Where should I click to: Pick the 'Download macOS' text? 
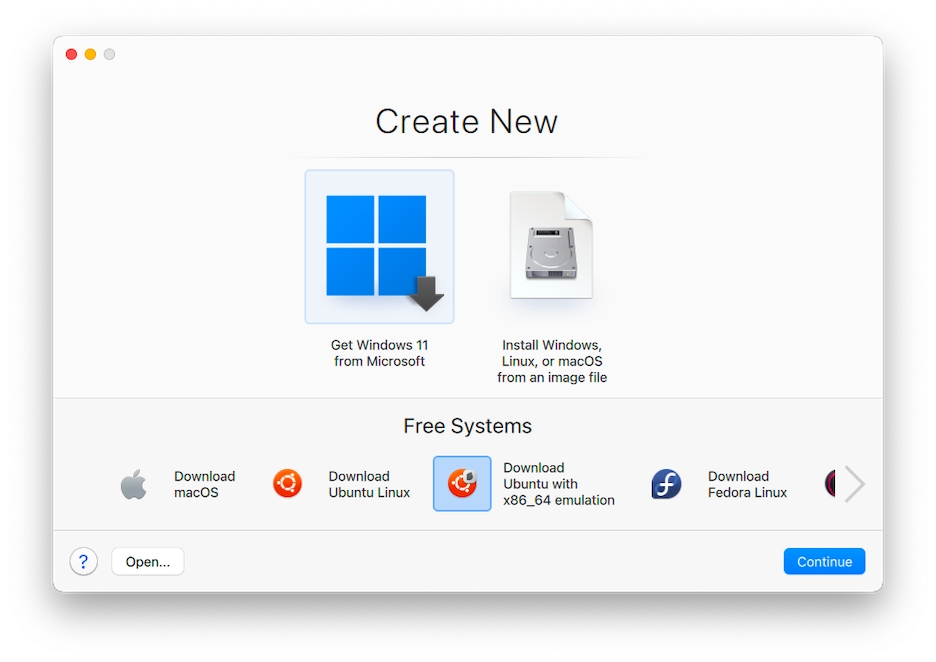point(204,485)
